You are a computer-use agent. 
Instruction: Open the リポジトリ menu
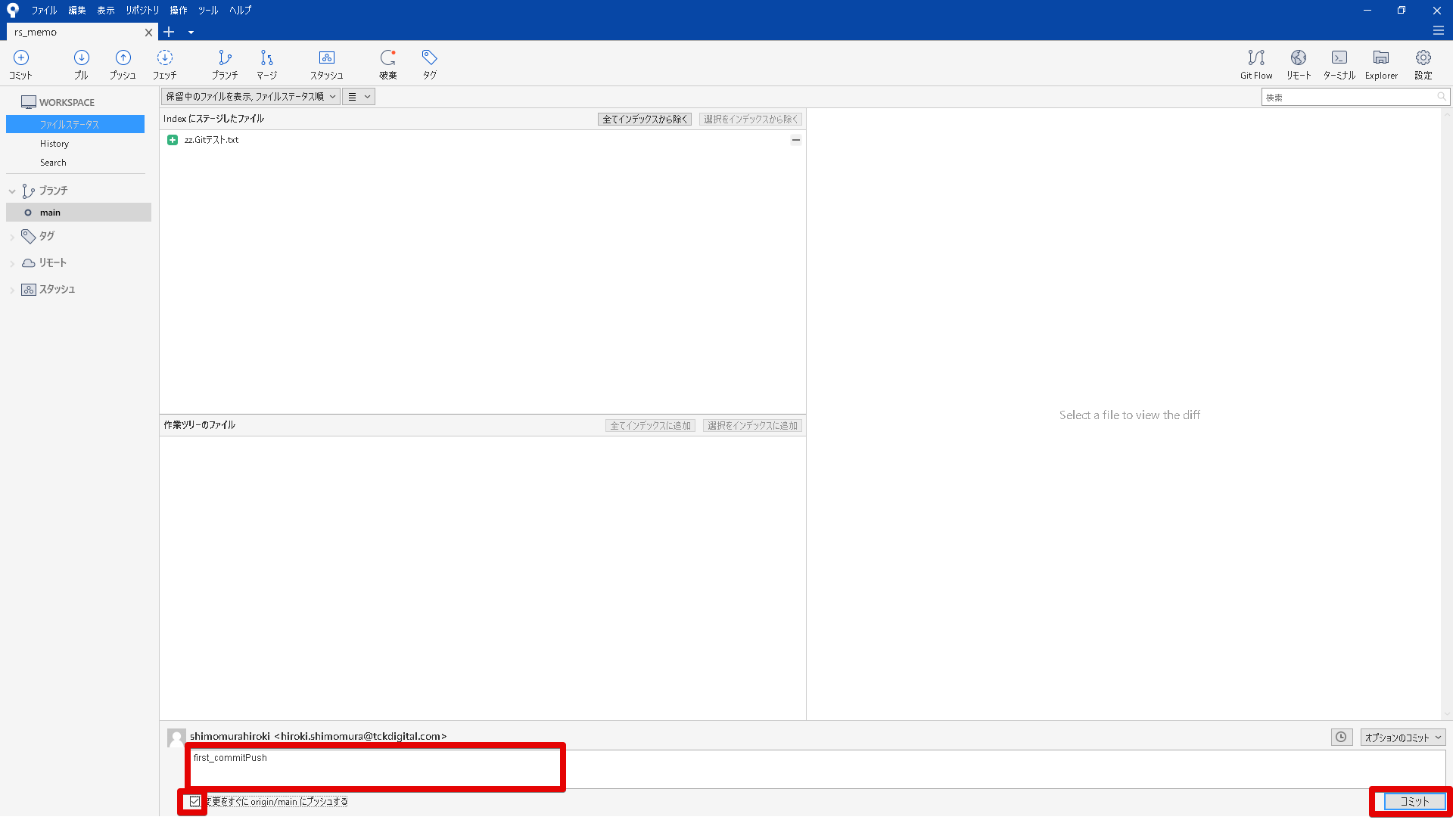[x=143, y=10]
